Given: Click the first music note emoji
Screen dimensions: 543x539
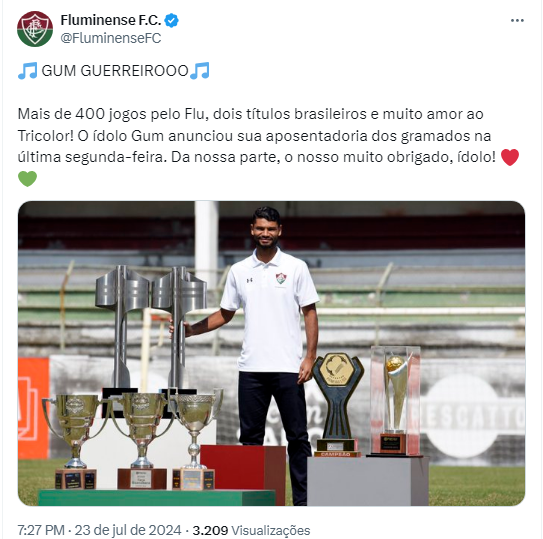Looking at the screenshot, I should tap(28, 71).
